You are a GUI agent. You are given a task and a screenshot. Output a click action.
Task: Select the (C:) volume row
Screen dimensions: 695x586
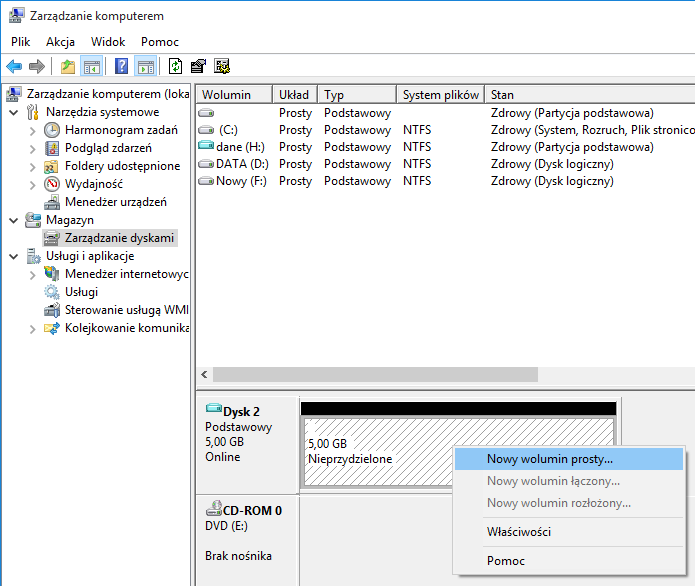[445, 130]
